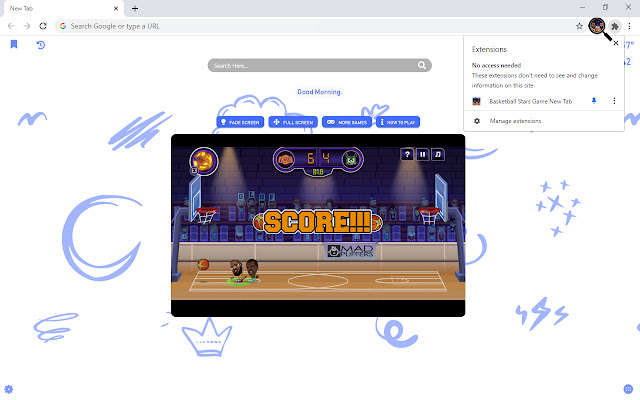Select Basketball Stars Game New Tab entry
The image size is (640, 400).
[x=531, y=101]
